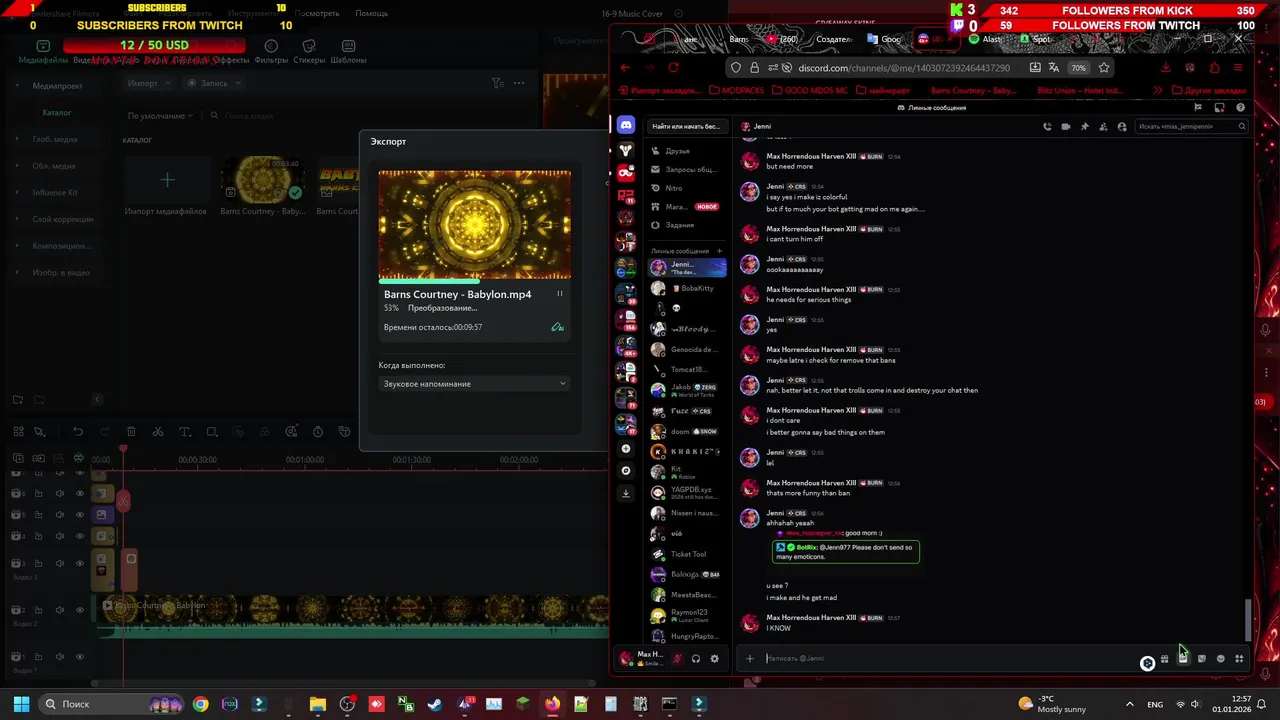Open the Friends tab in Discord

pyautogui.click(x=684, y=151)
